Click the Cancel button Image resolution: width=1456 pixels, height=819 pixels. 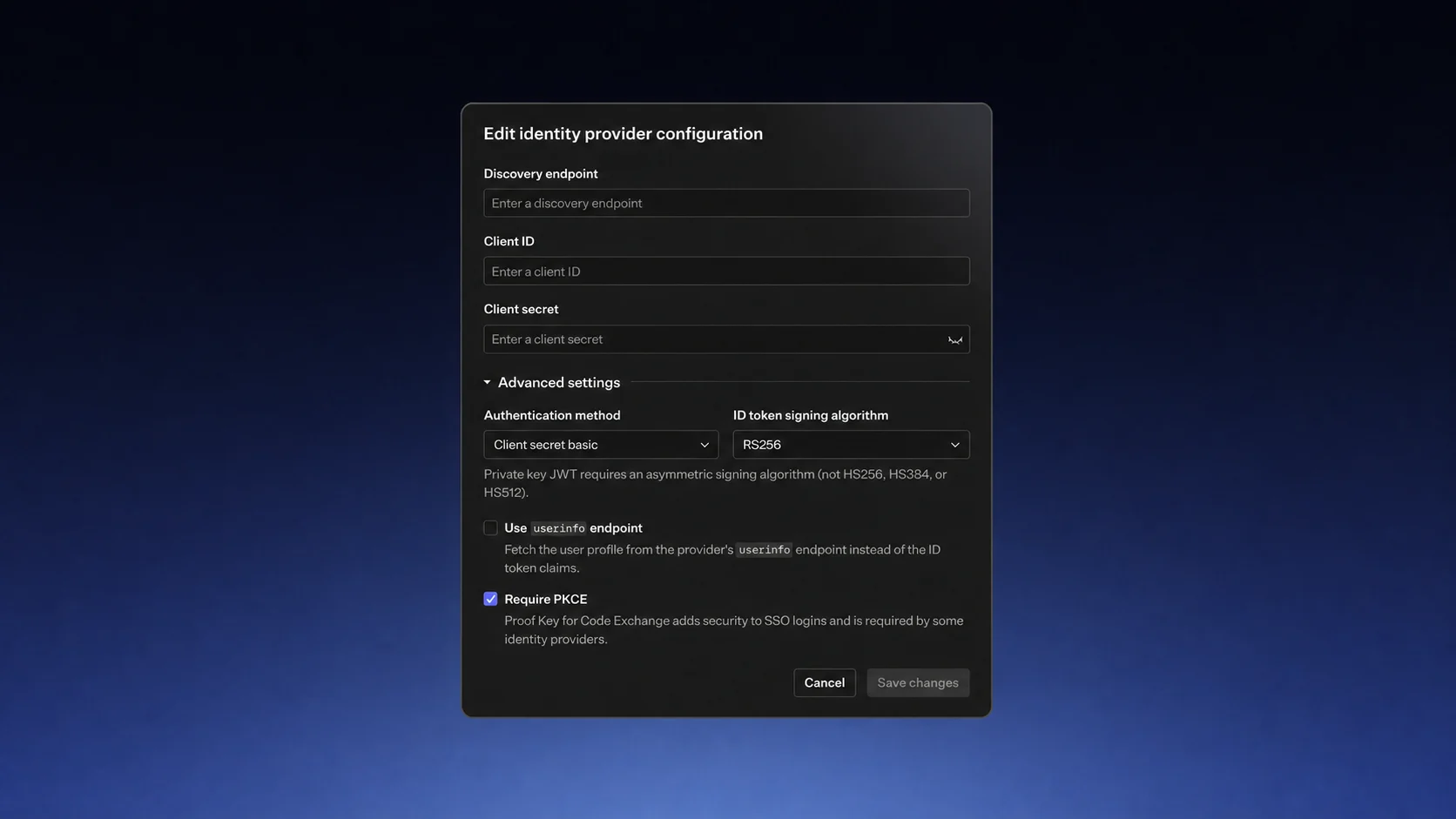coord(825,682)
